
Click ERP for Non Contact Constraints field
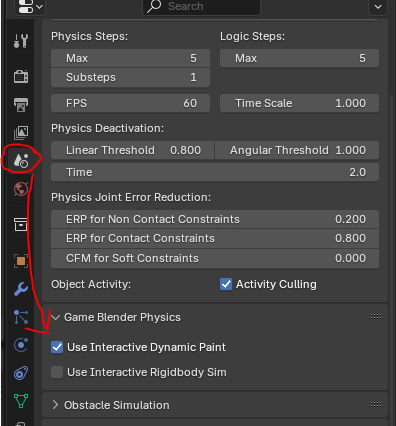215,219
